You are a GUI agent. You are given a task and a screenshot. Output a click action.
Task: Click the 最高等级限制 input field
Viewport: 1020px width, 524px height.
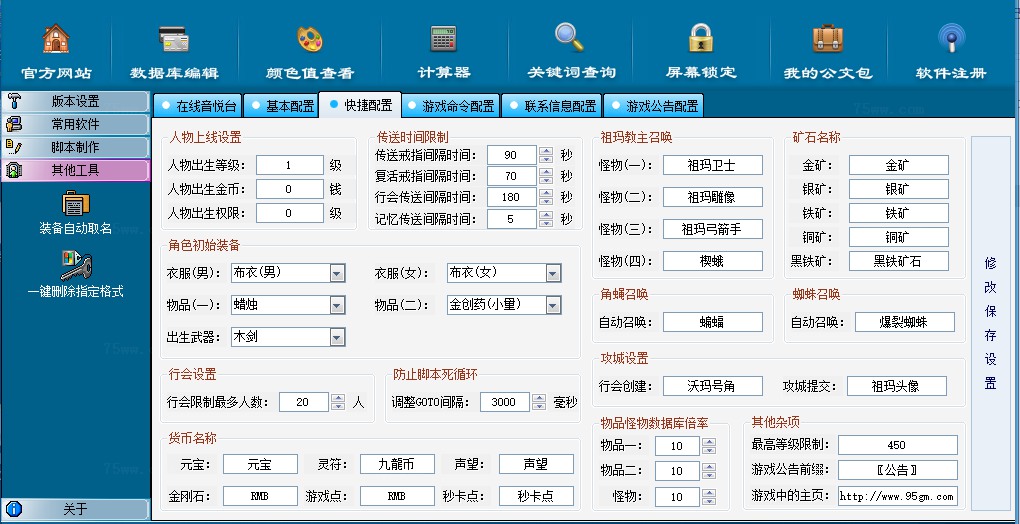tap(897, 445)
